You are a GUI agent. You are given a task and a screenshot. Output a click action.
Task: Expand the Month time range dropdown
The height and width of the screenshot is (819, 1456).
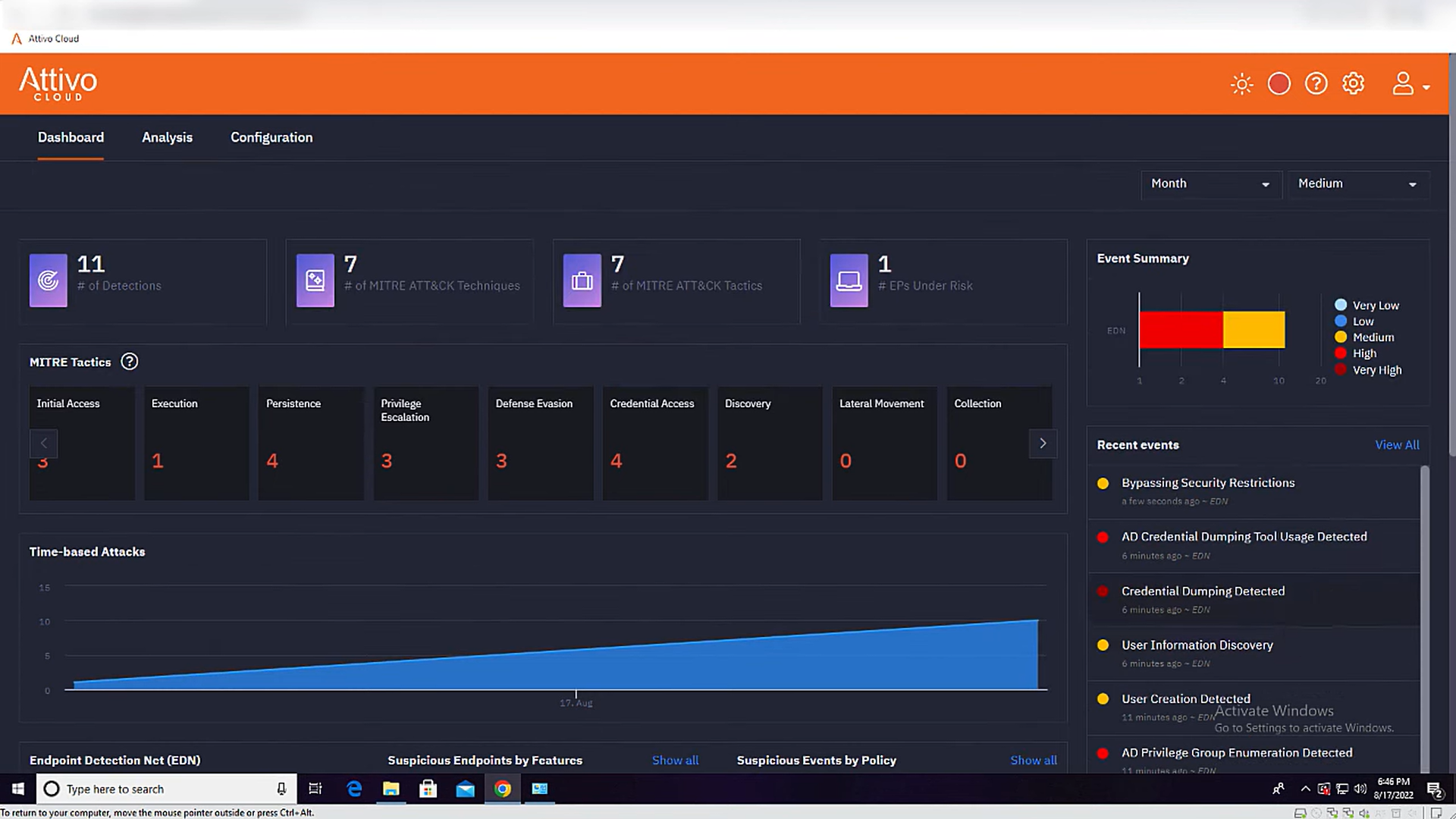1210,184
